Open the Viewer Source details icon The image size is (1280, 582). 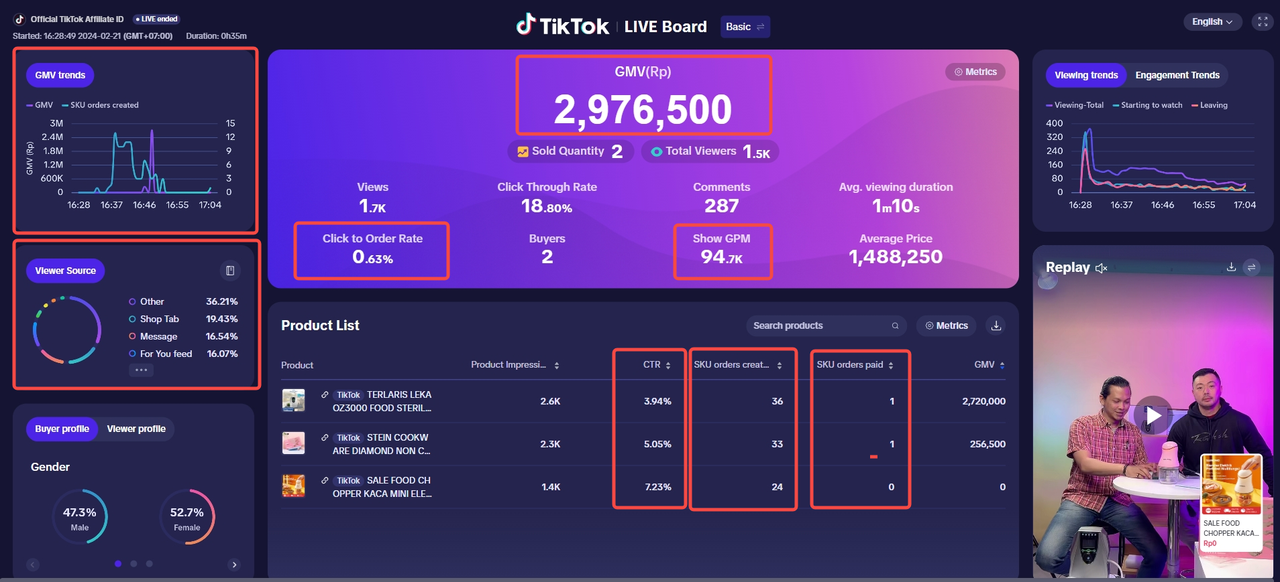[230, 271]
